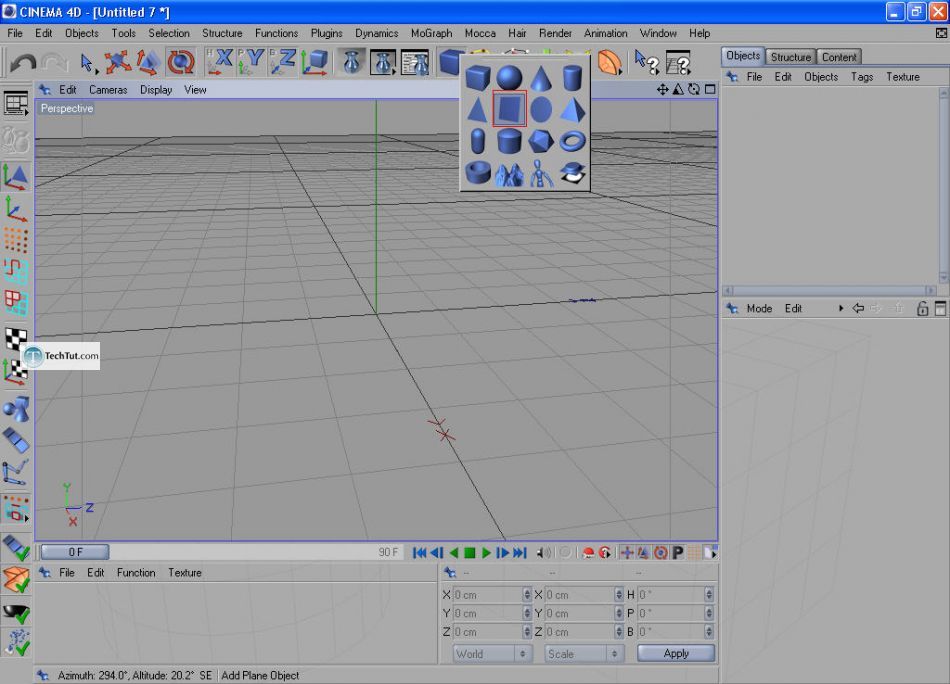This screenshot has height=684, width=950.
Task: Add a Cone primitive from the palette
Action: click(540, 78)
